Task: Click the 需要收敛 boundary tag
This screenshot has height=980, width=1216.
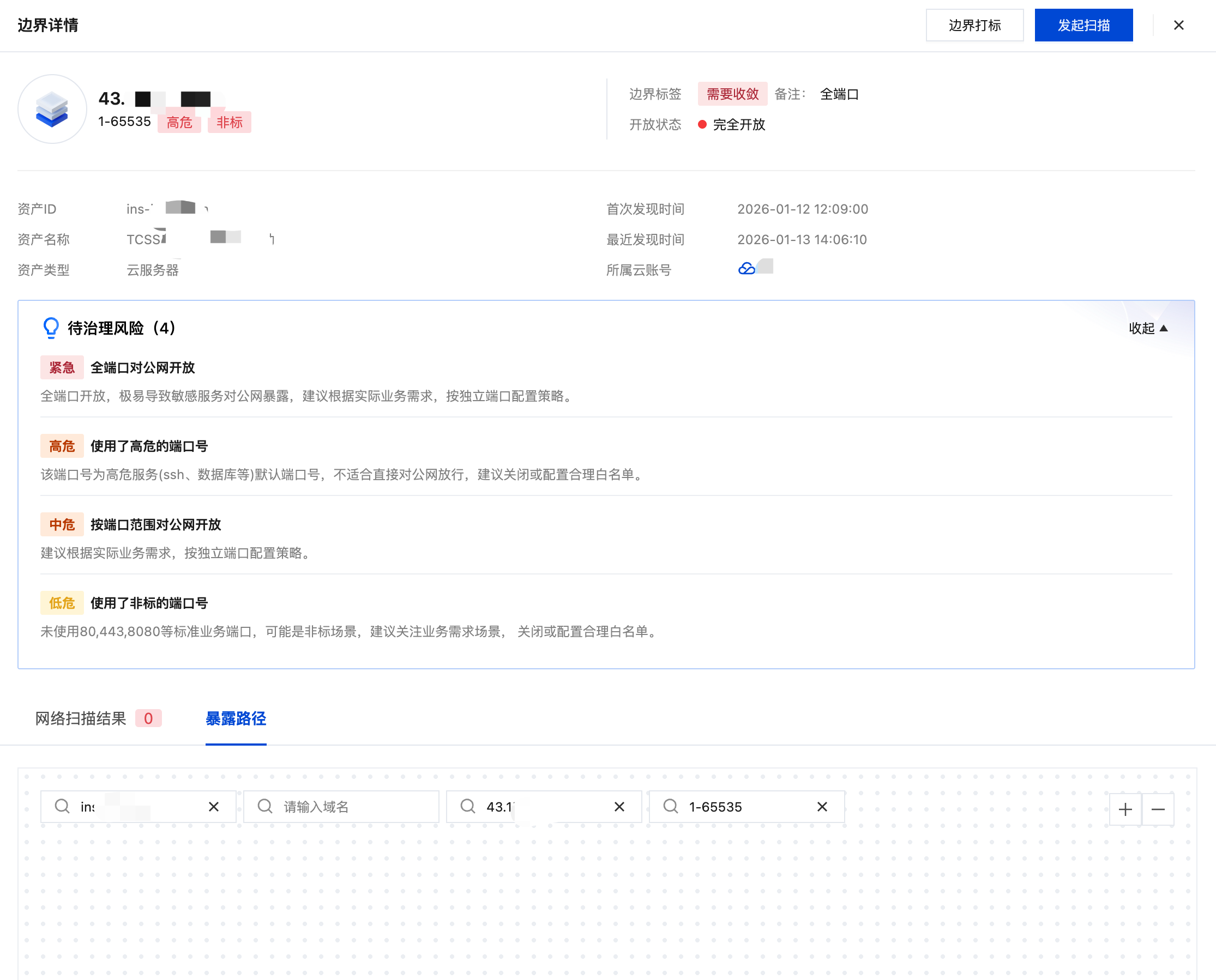Action: point(732,94)
